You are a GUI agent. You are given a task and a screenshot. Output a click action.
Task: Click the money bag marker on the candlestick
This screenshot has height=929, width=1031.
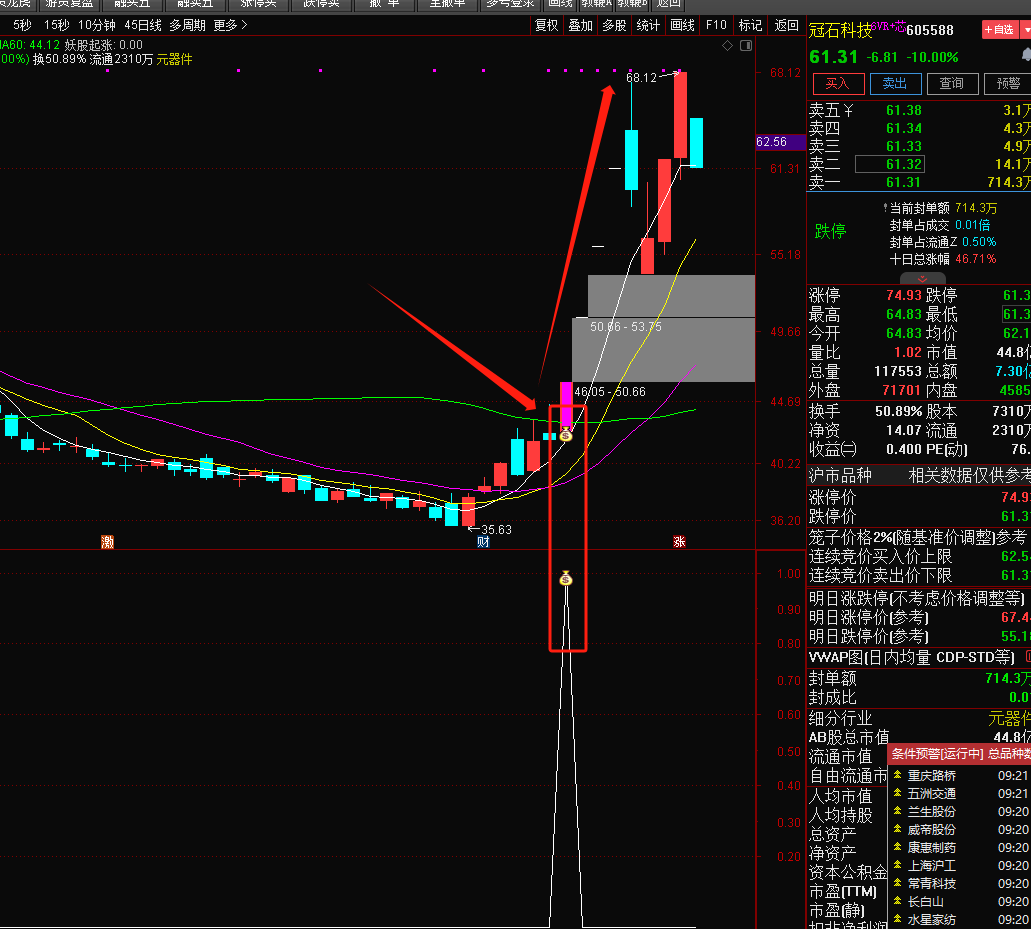click(x=565, y=435)
